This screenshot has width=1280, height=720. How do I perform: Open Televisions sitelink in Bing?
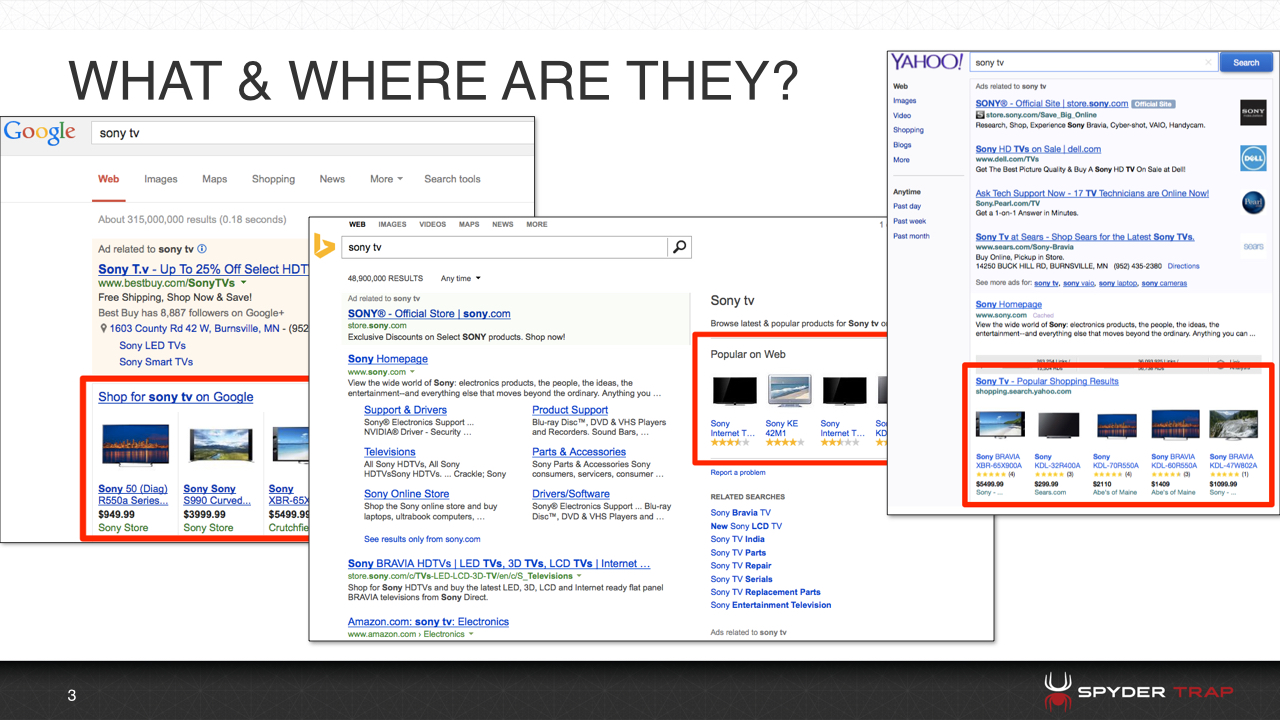390,452
